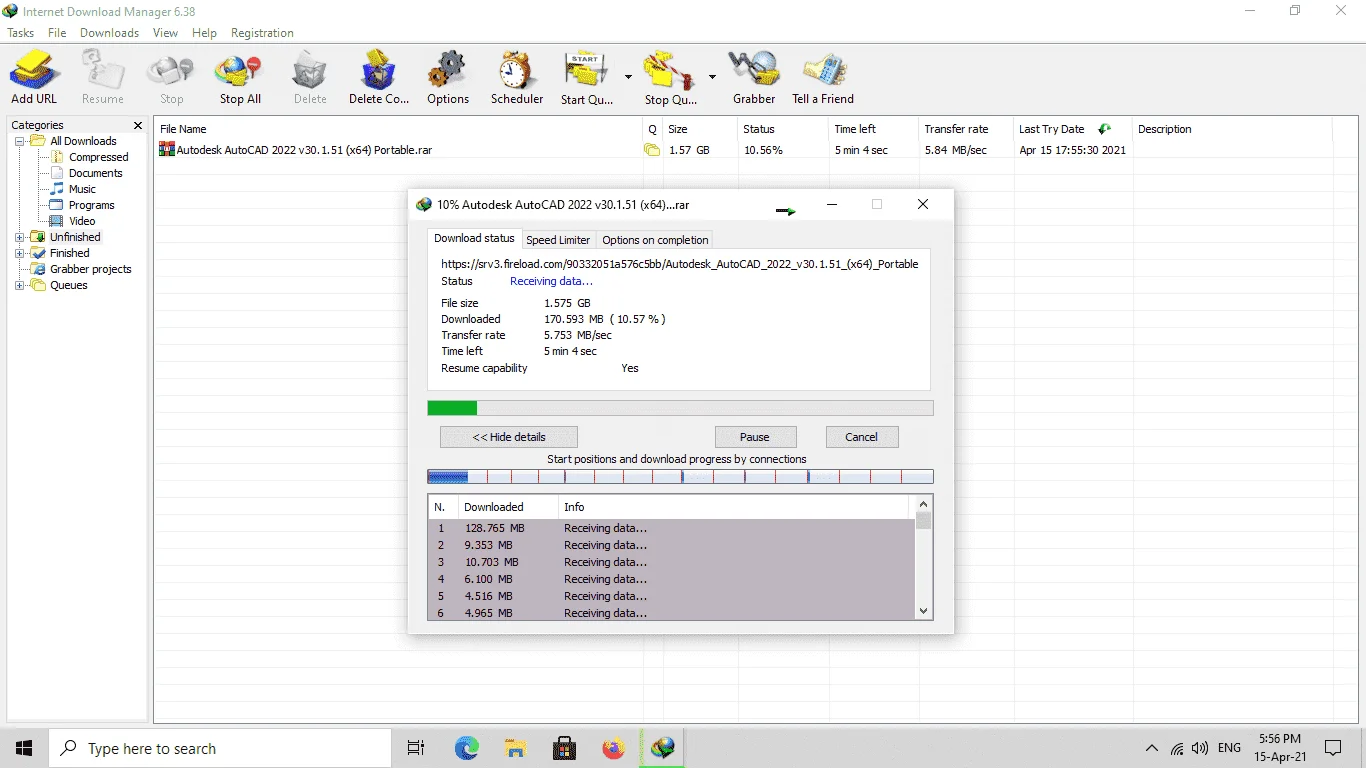Viewport: 1366px width, 768px height.
Task: Open the Windows Start menu
Action: 24,748
